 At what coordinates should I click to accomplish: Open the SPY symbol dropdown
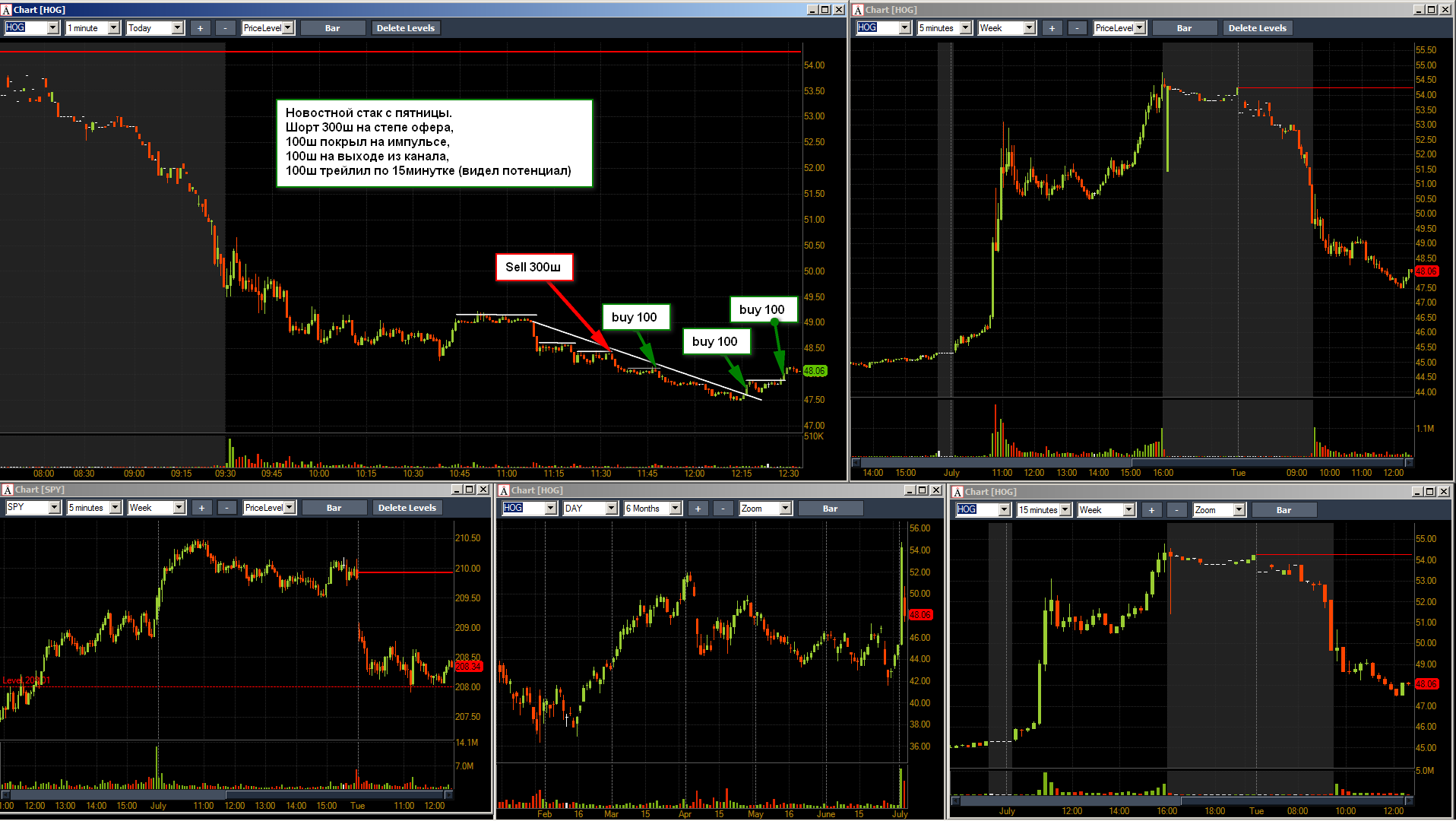pyautogui.click(x=55, y=508)
